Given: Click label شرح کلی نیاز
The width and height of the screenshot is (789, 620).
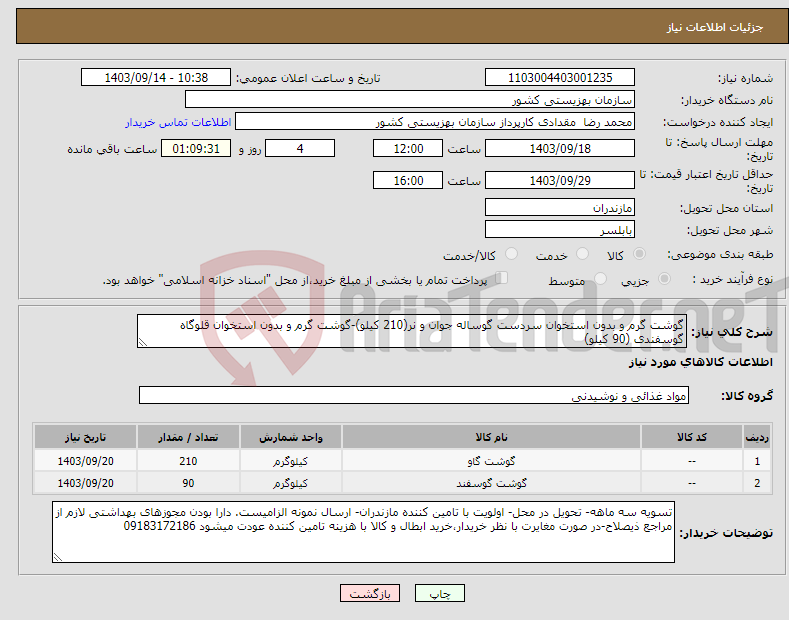Looking at the screenshot, I should 732,332.
